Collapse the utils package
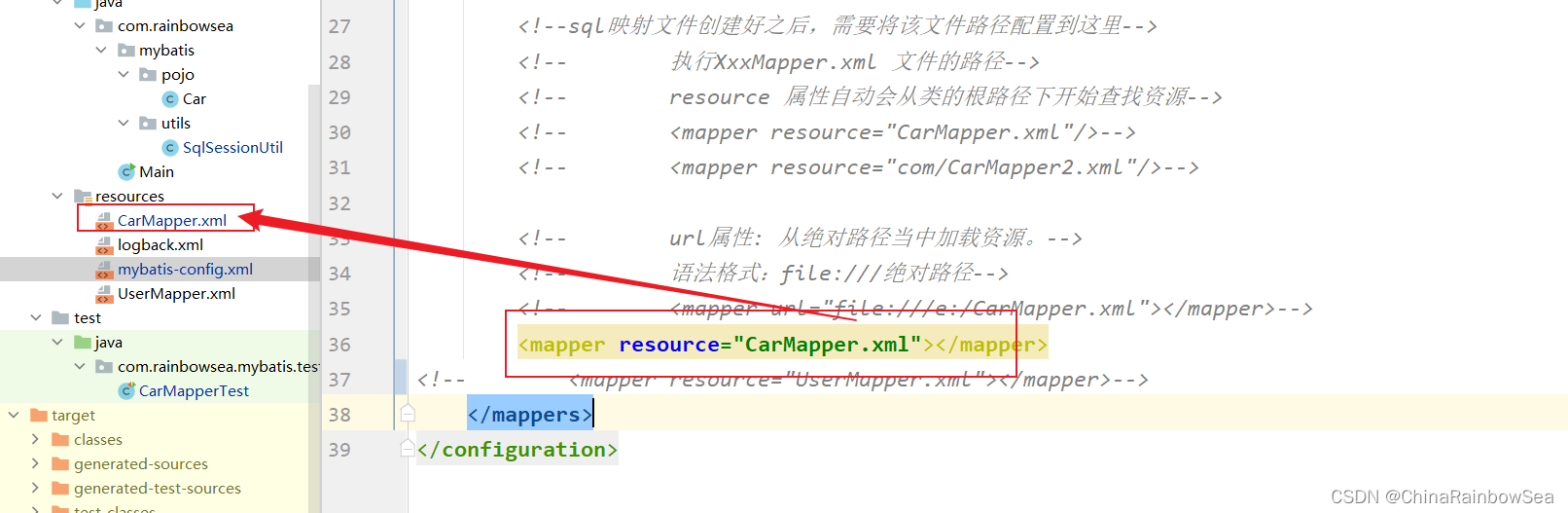The width and height of the screenshot is (1568, 513). tap(124, 123)
